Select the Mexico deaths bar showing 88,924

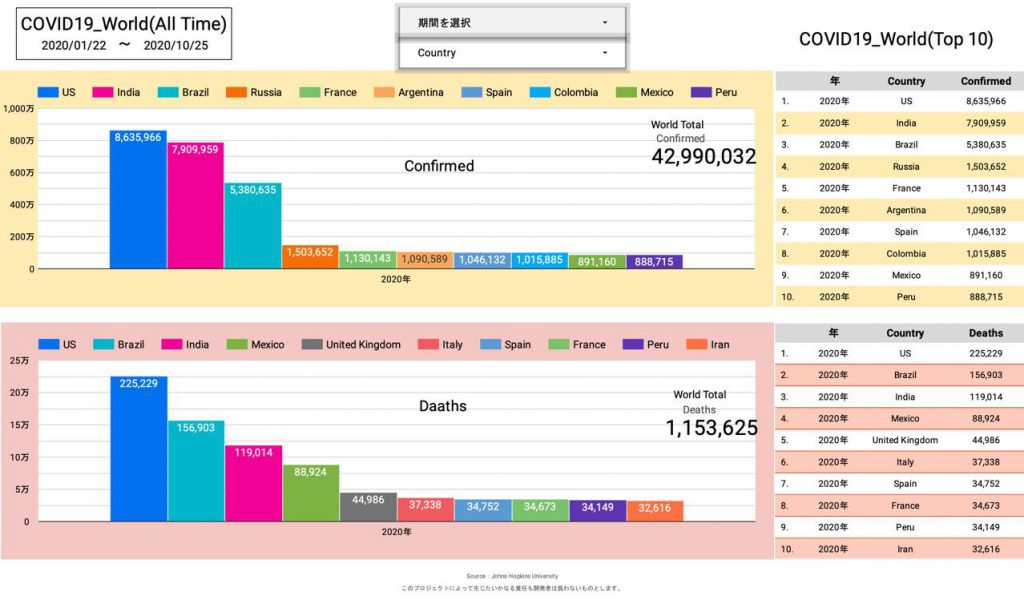(x=310, y=492)
